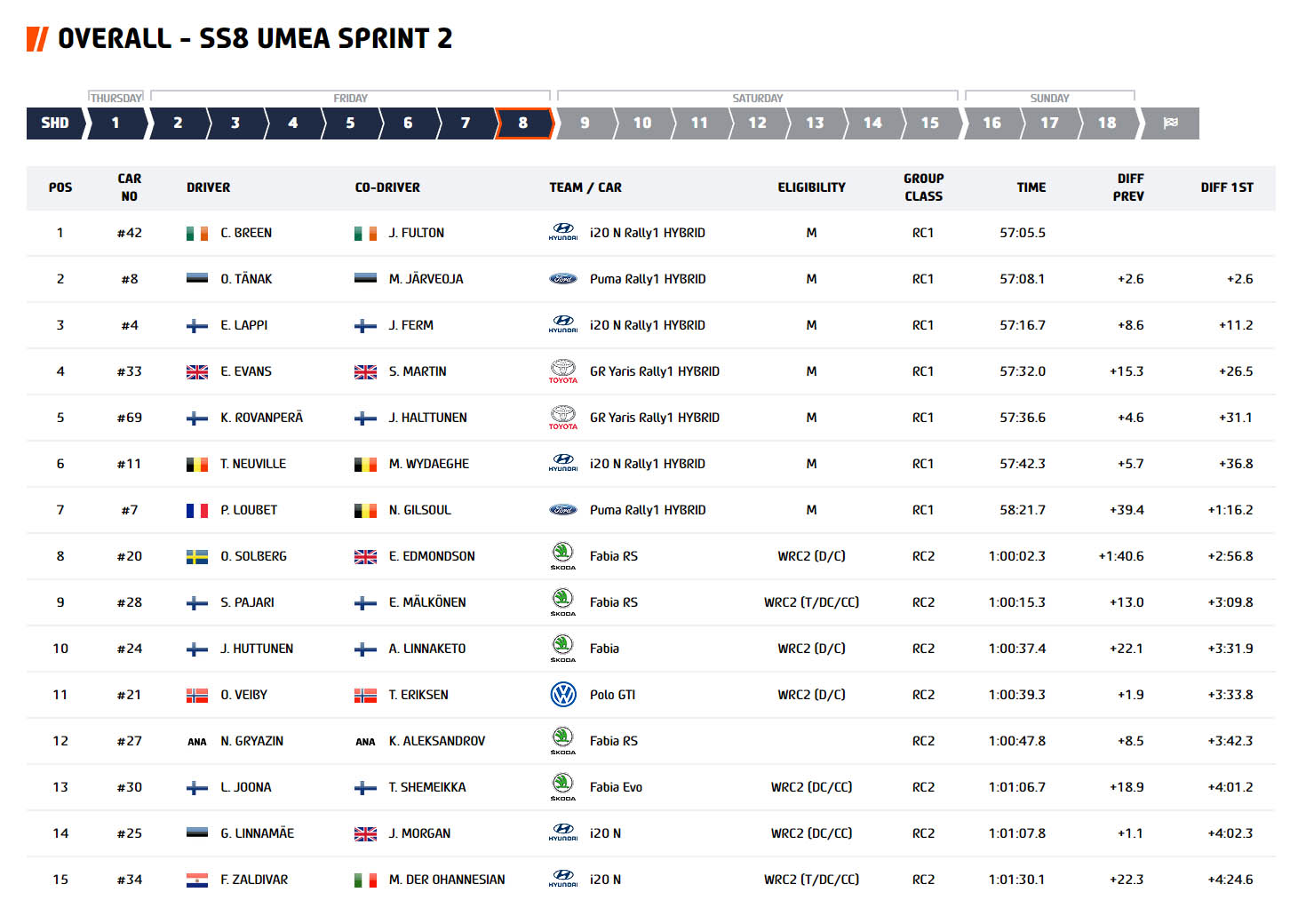Click Hyundai logo in C. Breen row
The image size is (1298, 924).
[x=563, y=233]
